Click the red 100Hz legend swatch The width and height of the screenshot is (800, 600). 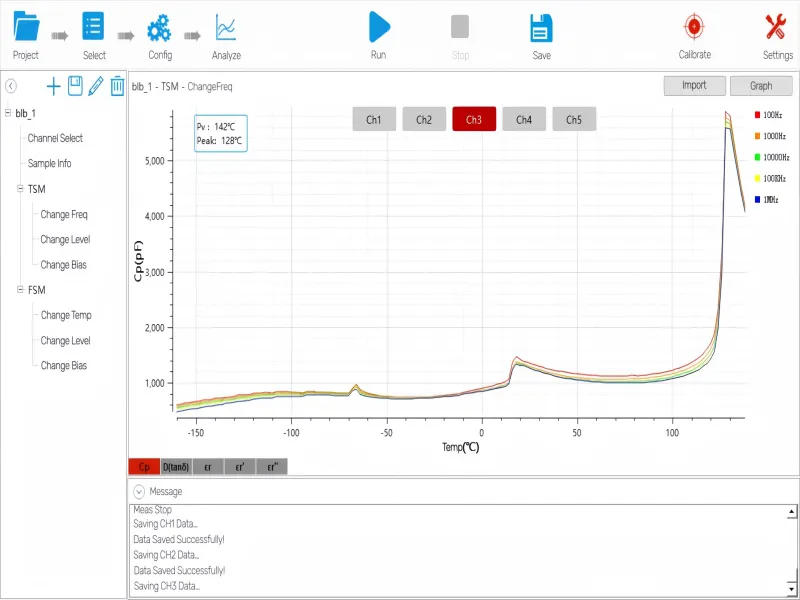(758, 115)
